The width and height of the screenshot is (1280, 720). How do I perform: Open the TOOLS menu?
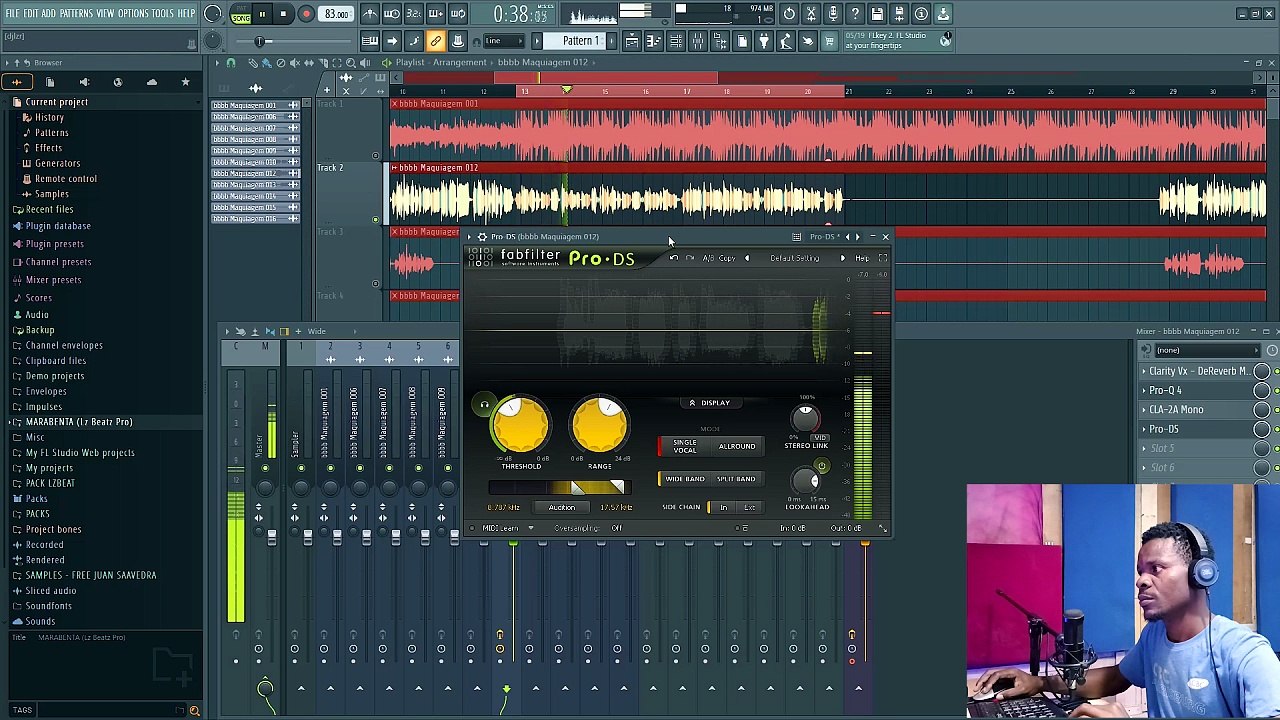pos(163,13)
